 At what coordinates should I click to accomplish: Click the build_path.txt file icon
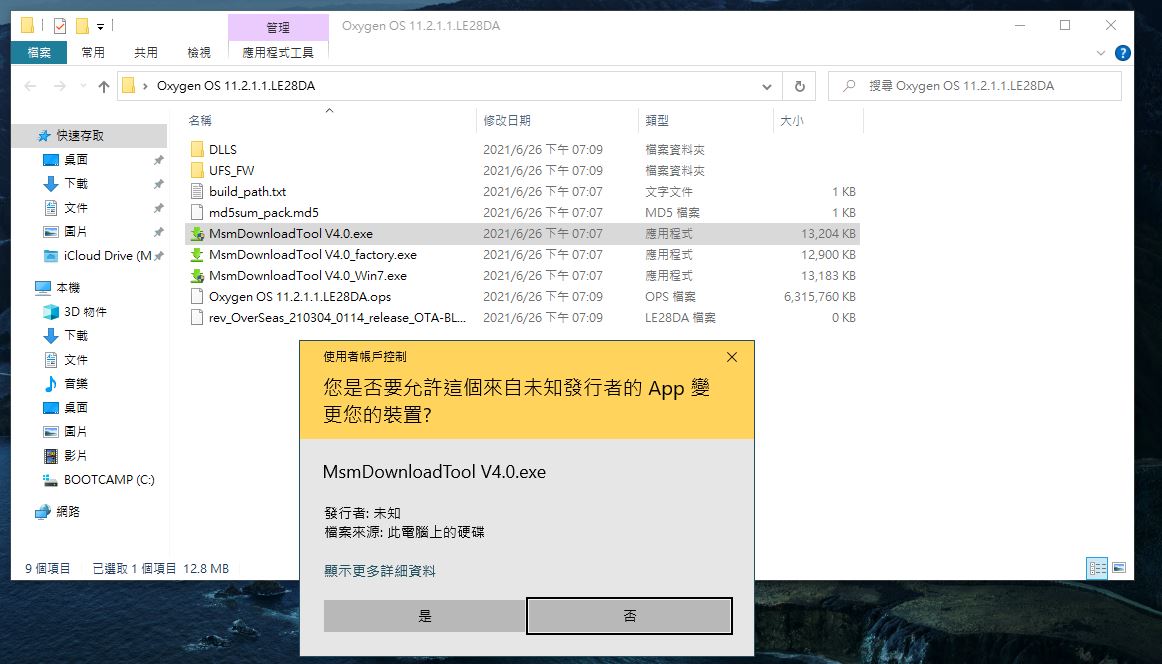pos(197,191)
